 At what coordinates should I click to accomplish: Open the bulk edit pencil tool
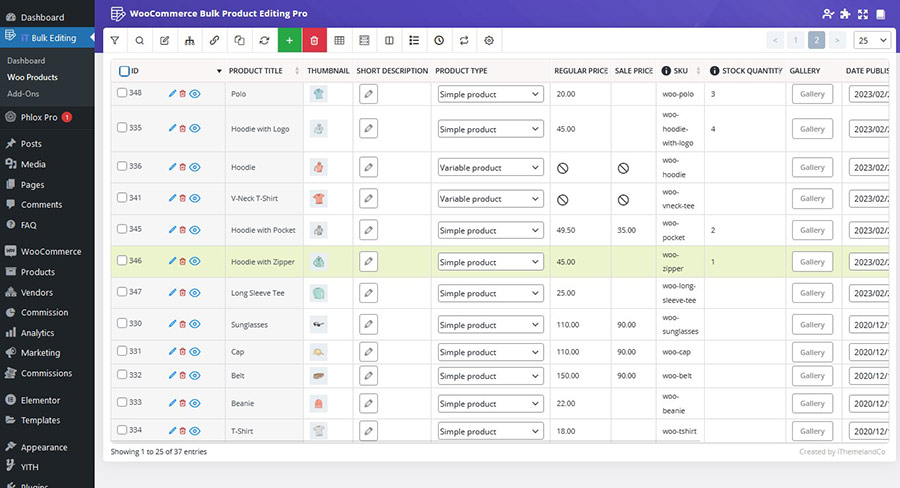pos(165,41)
